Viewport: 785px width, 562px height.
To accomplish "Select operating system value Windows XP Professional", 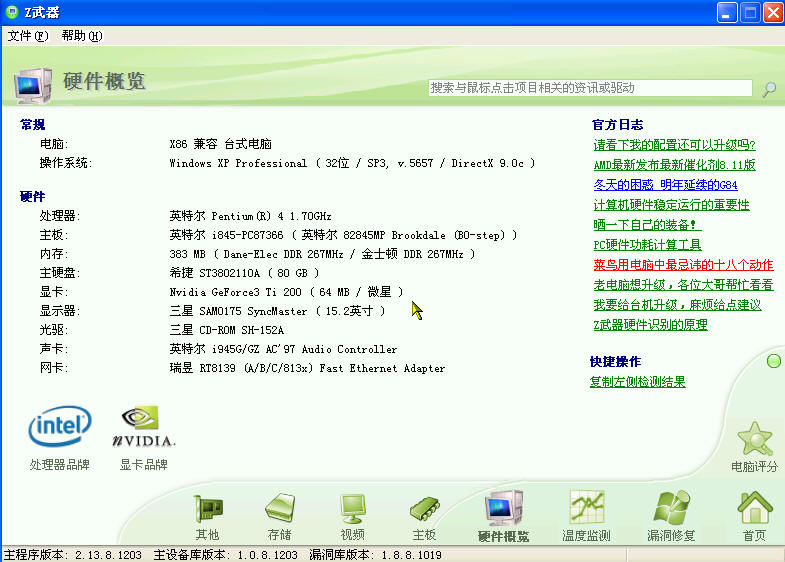I will pyautogui.click(x=352, y=163).
